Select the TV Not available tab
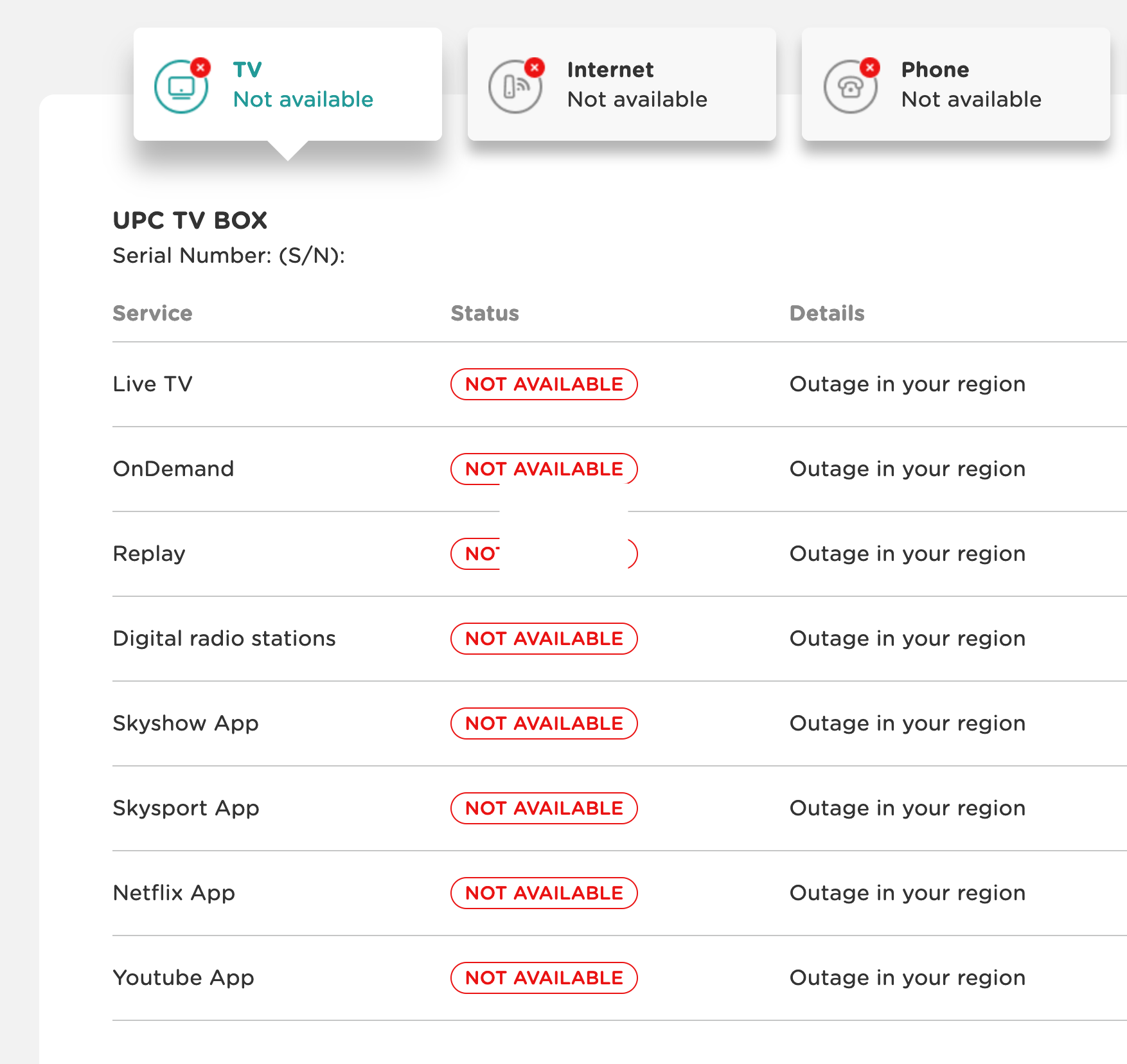The height and width of the screenshot is (1064, 1127). click(287, 84)
